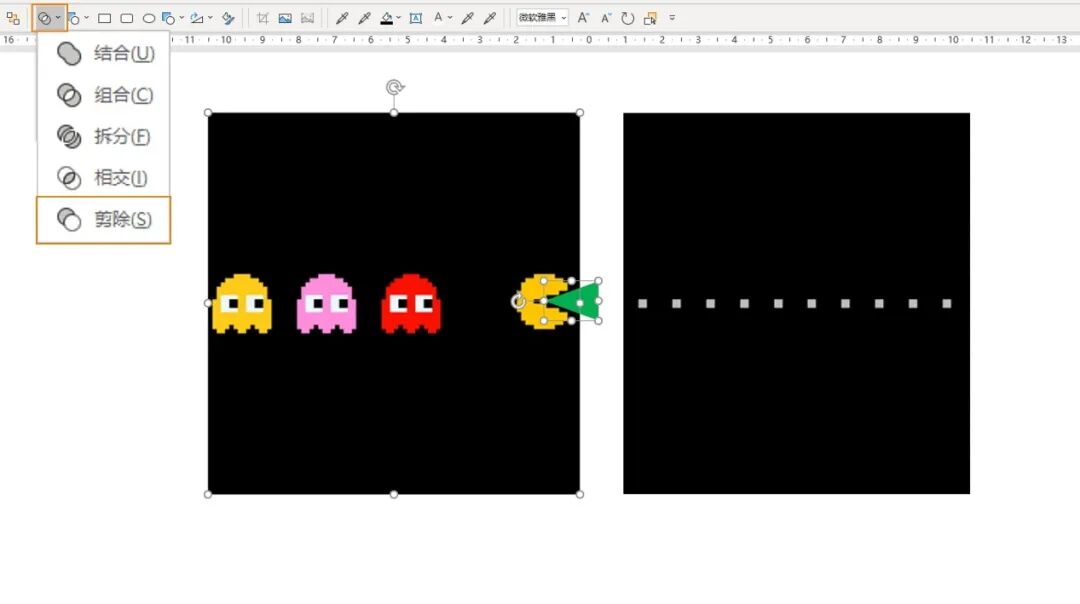Select the Rounded Rectangle shape tool
The width and height of the screenshot is (1080, 604).
(x=127, y=19)
